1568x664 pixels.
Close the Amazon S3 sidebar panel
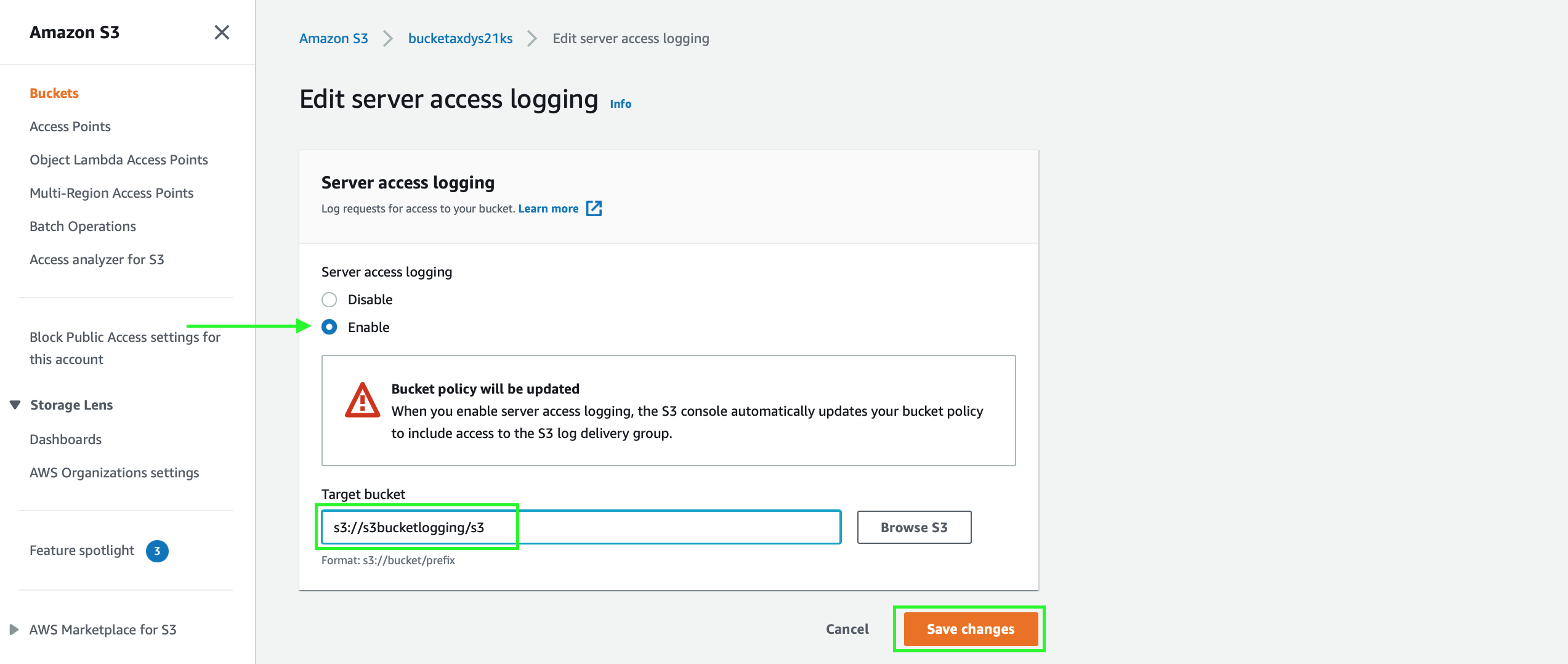pos(222,32)
